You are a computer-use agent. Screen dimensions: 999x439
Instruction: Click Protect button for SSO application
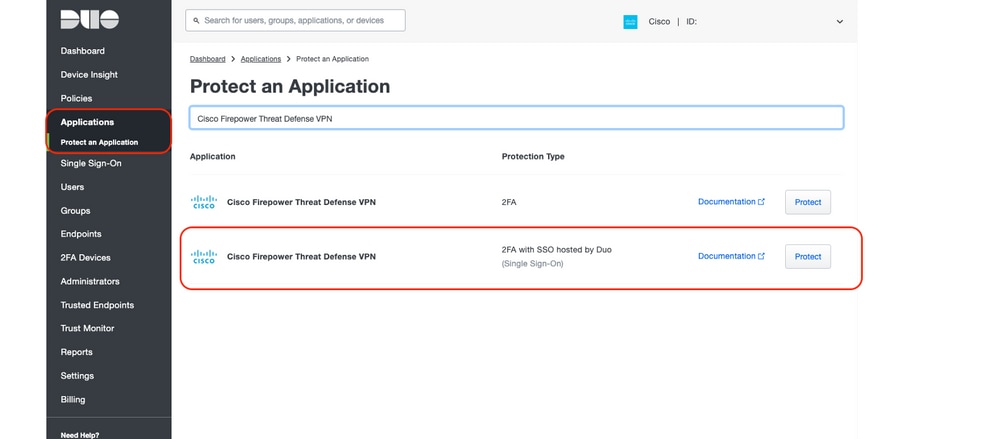pyautogui.click(x=808, y=257)
